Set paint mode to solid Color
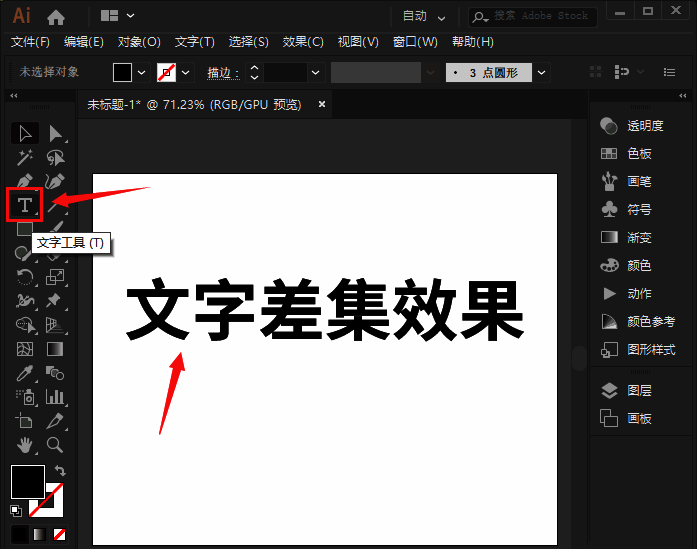697x549 pixels. click(20, 534)
